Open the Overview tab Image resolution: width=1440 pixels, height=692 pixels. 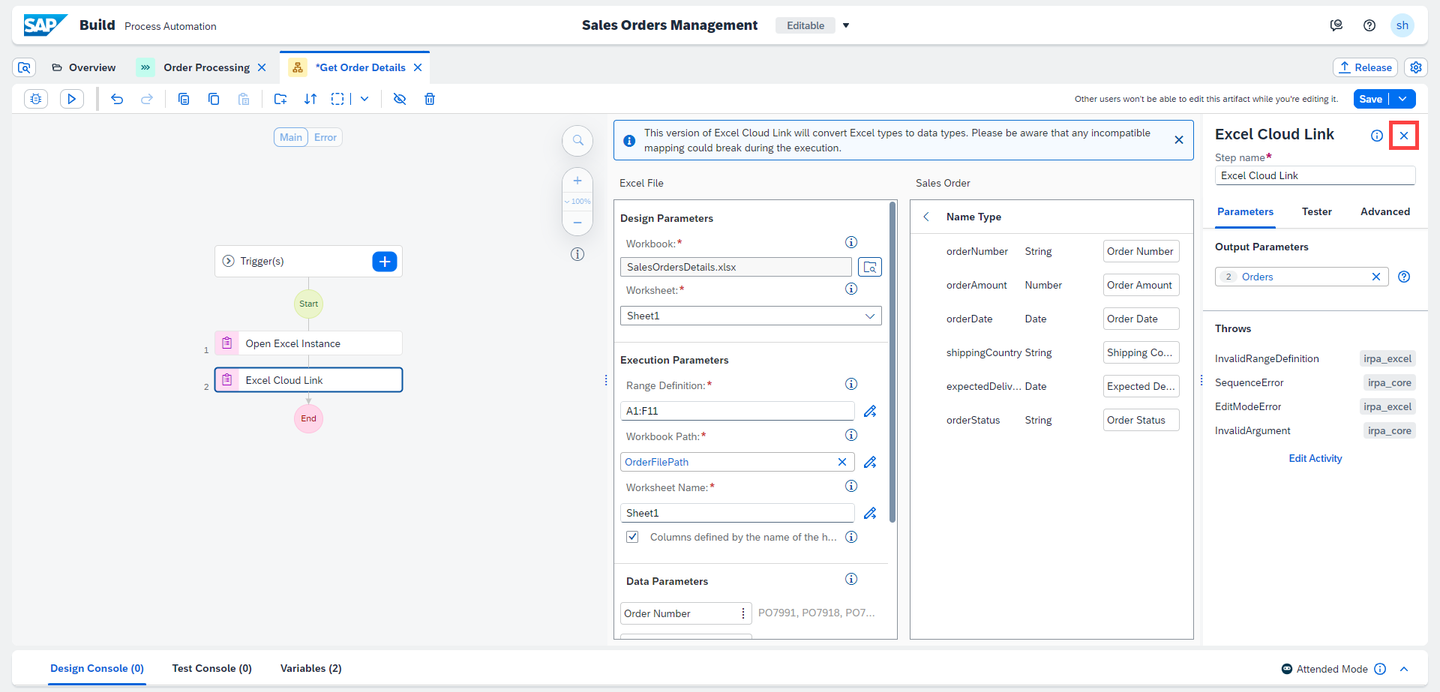pos(83,67)
